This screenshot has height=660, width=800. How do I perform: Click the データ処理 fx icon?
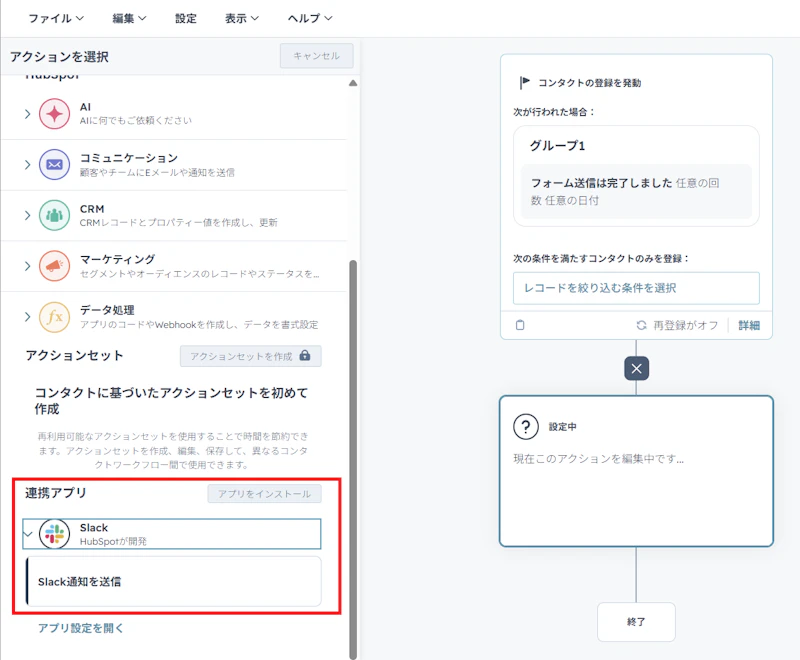55,317
